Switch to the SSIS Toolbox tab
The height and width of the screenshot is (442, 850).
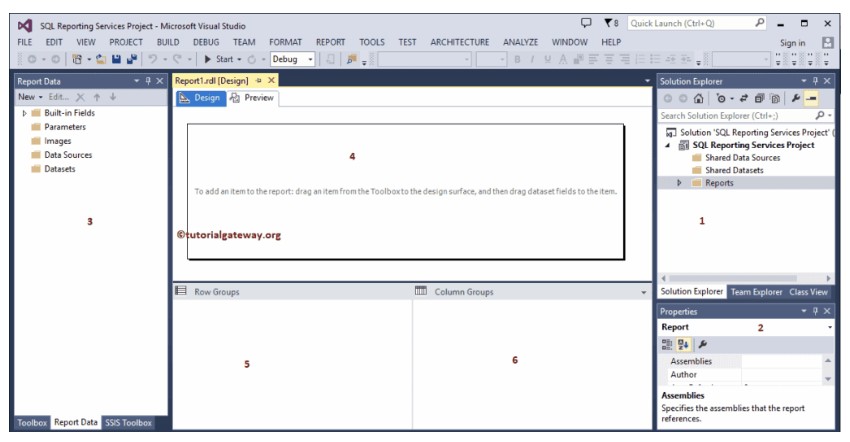pyautogui.click(x=128, y=422)
